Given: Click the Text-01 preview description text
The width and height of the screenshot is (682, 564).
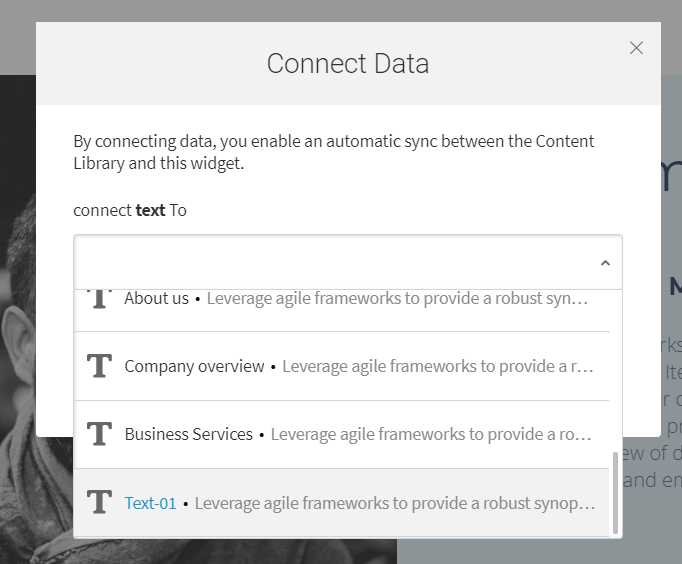Looking at the screenshot, I should click(395, 504).
